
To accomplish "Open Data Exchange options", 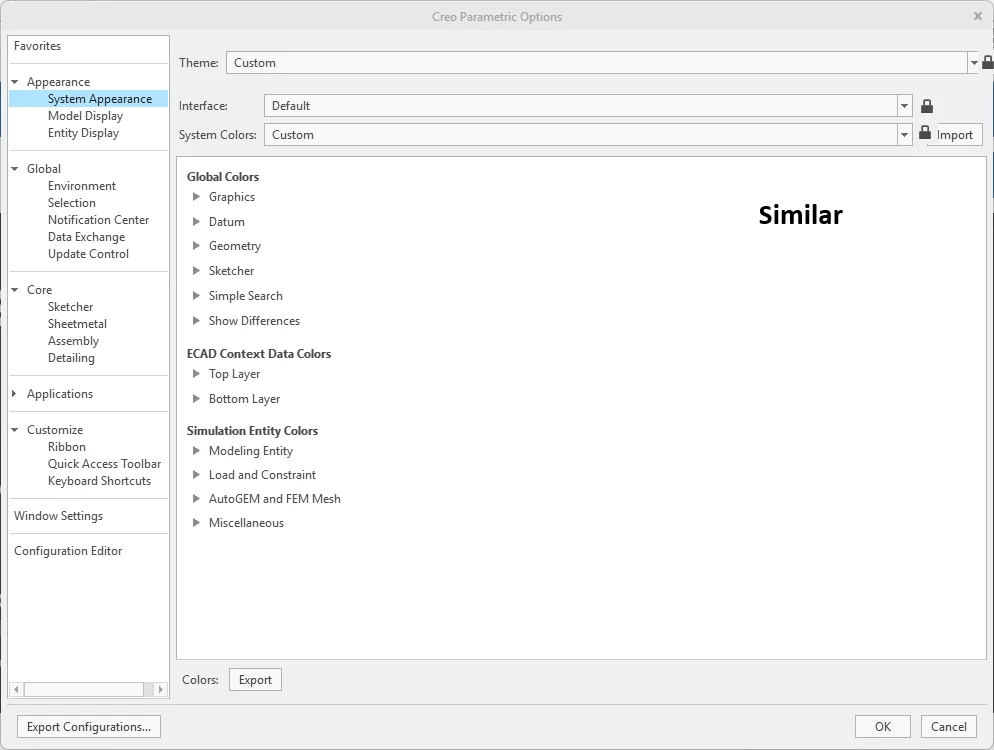I will tap(86, 237).
